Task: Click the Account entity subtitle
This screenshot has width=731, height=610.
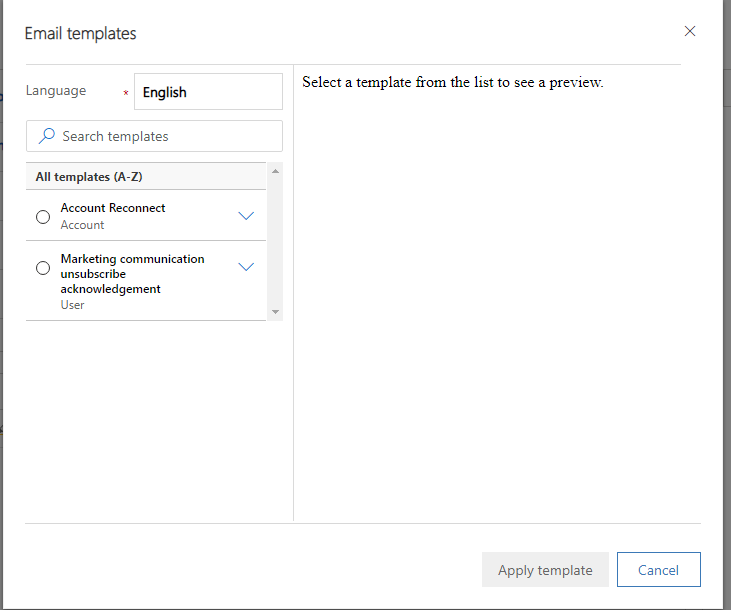Action: [x=82, y=225]
